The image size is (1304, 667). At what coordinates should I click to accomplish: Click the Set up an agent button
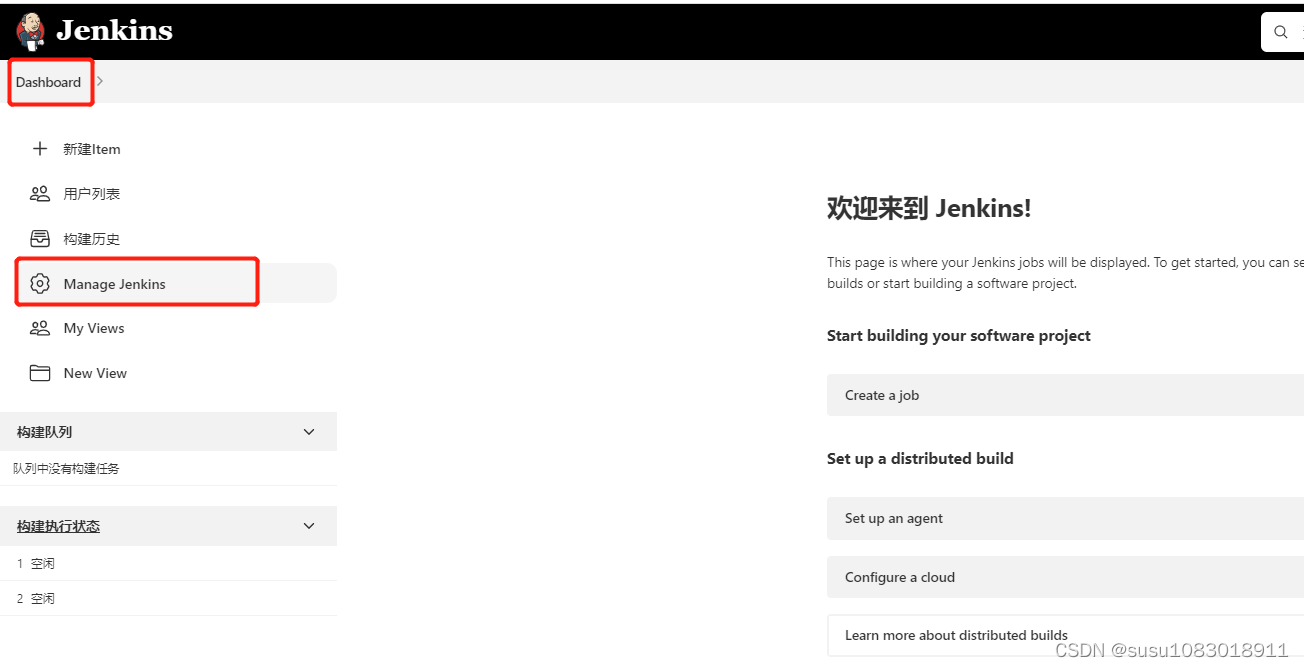click(x=1065, y=518)
